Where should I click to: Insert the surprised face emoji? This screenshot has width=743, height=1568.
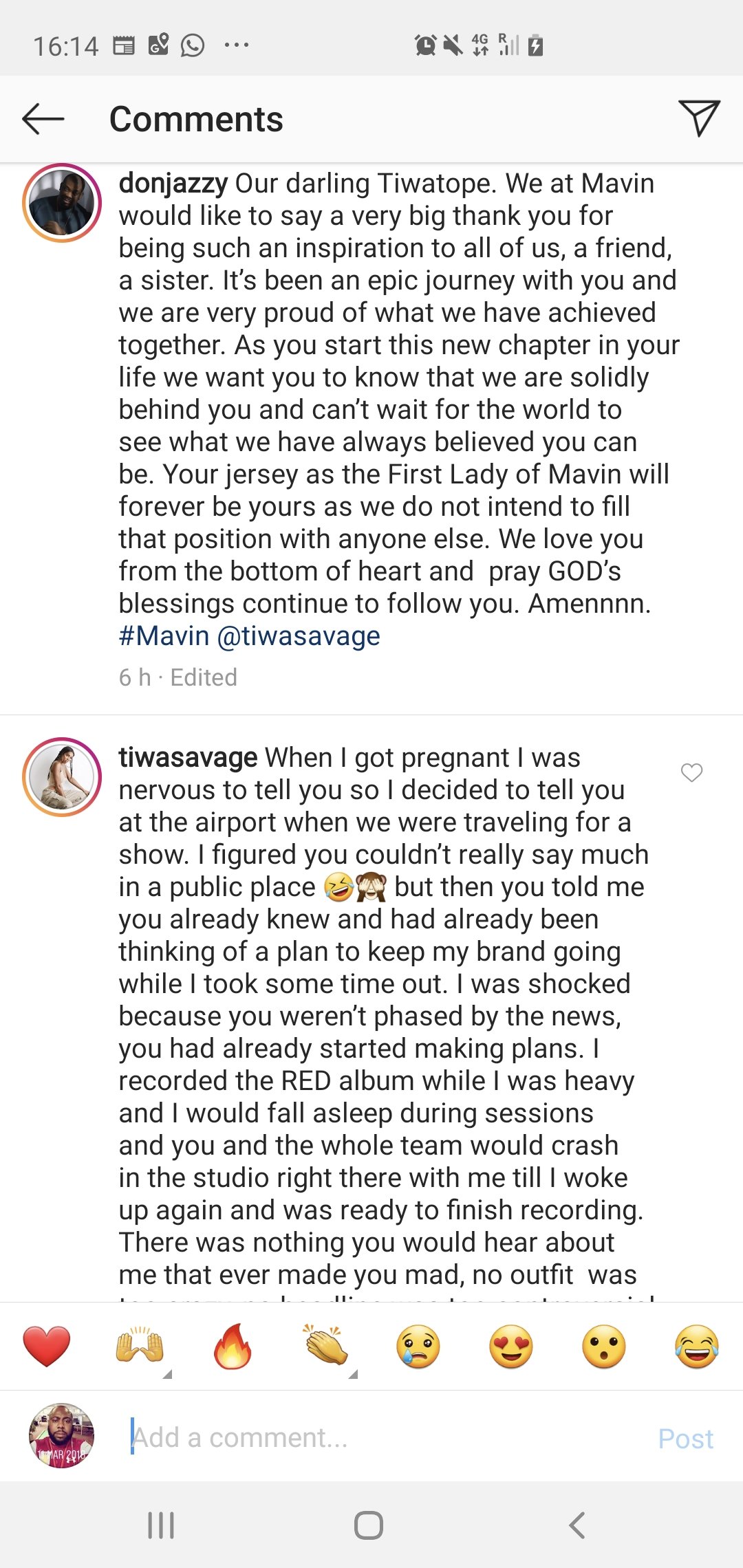(x=604, y=1346)
